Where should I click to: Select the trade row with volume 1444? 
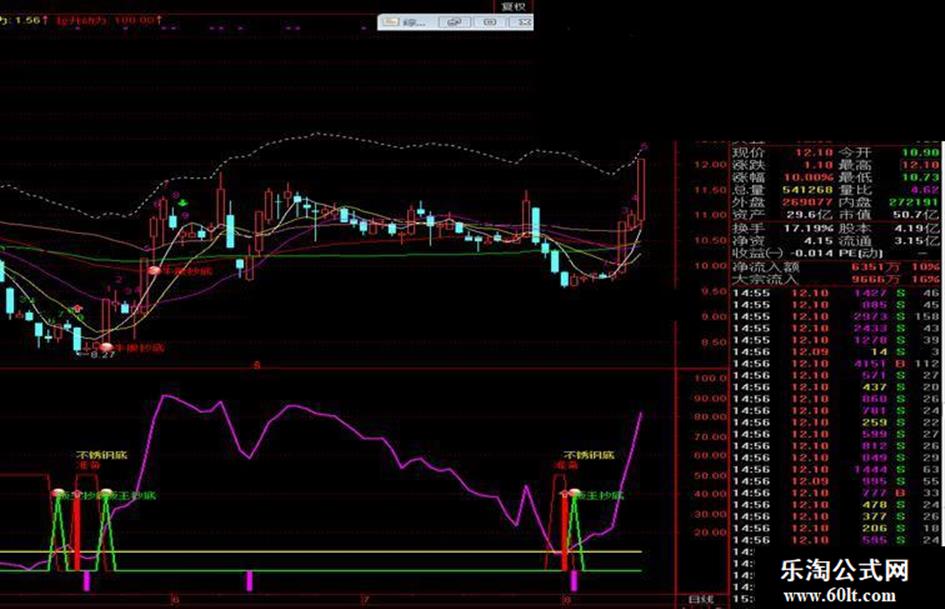[x=836, y=469]
